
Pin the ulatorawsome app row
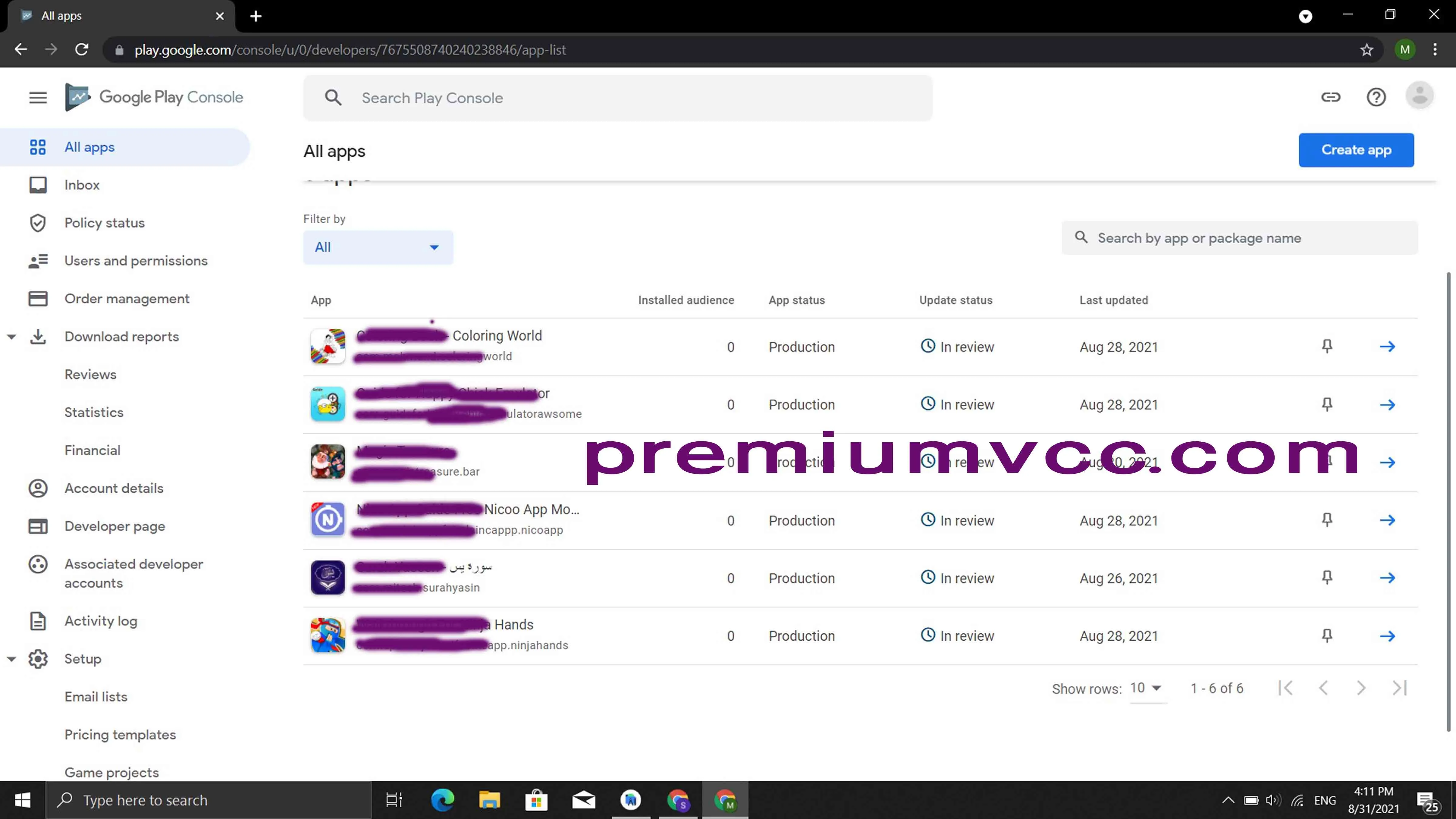[x=1327, y=404]
